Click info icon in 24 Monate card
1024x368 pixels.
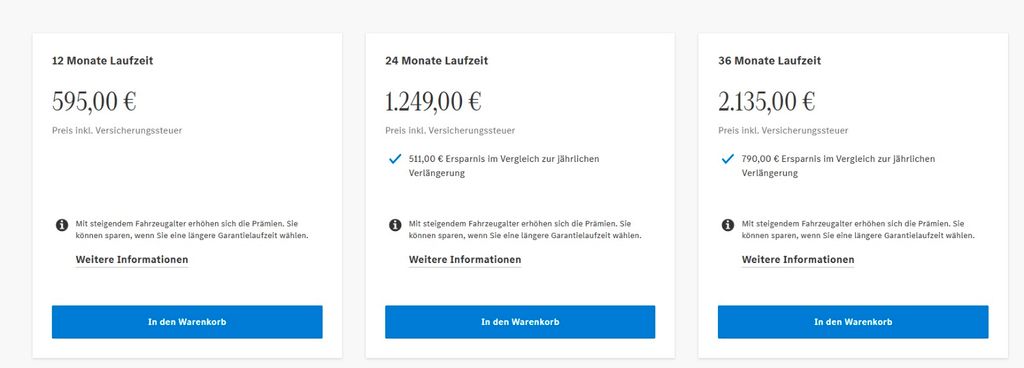(395, 225)
